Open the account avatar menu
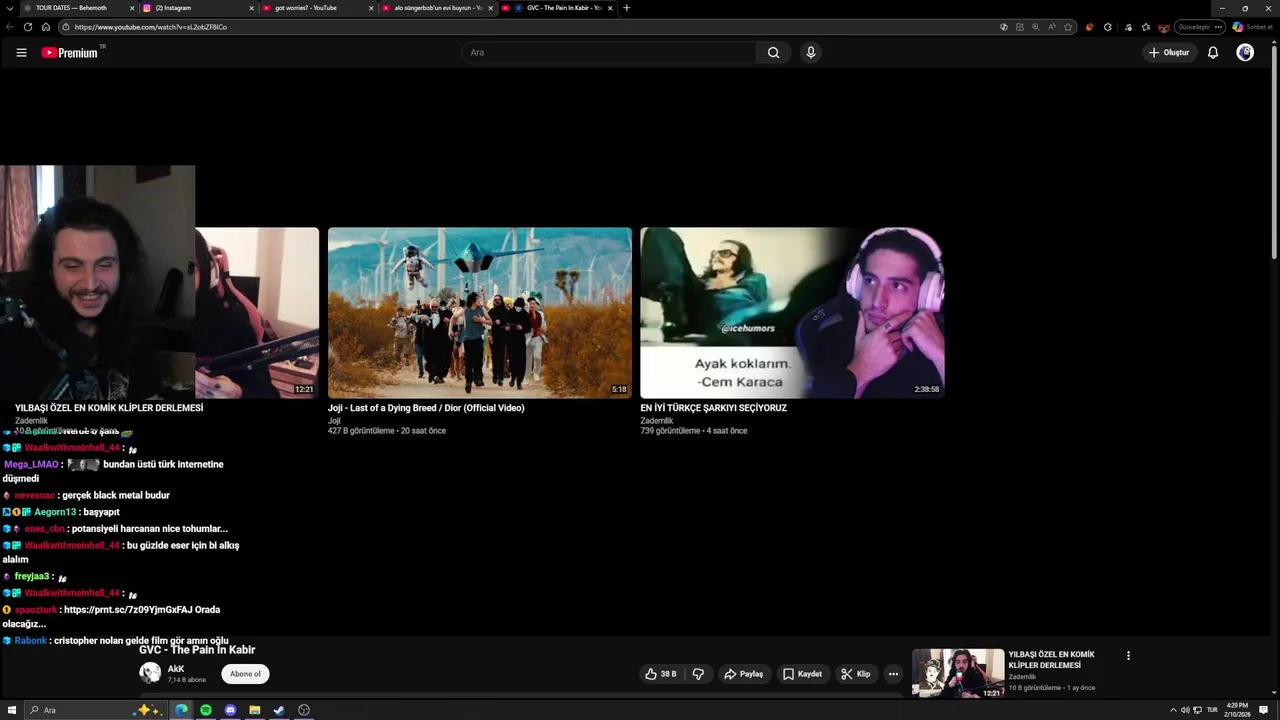Image resolution: width=1280 pixels, height=720 pixels. (x=1245, y=53)
